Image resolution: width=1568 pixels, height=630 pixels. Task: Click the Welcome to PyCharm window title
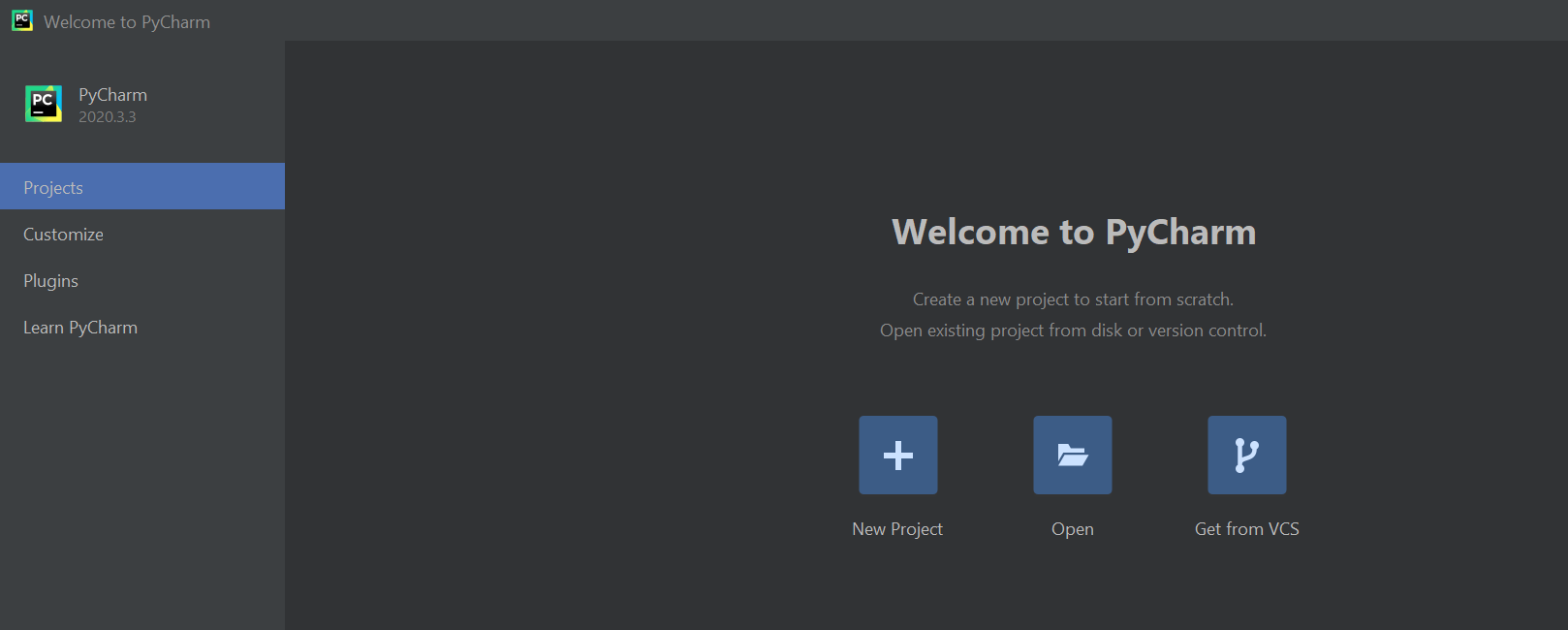127,21
